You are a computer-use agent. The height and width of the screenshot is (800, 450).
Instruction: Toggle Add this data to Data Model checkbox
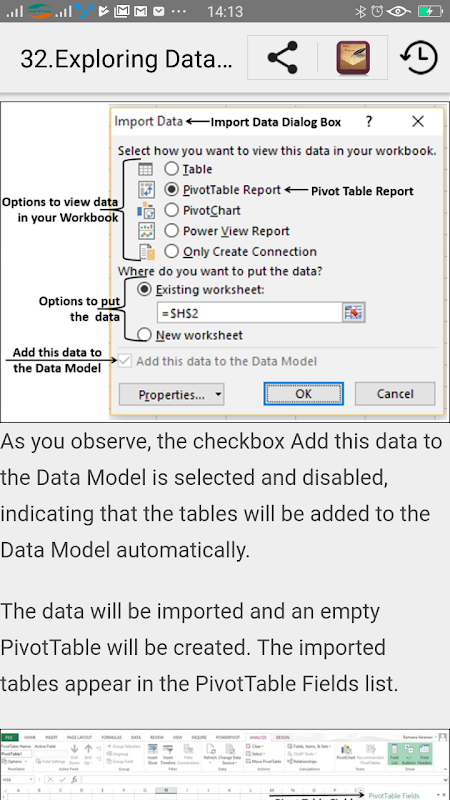pyautogui.click(x=125, y=361)
